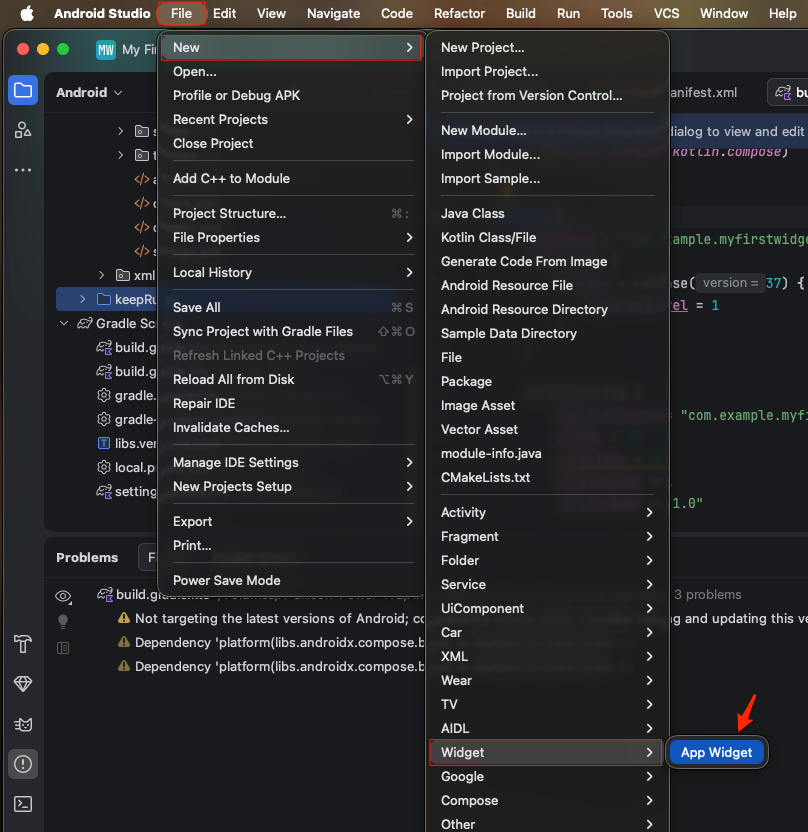Screen dimensions: 808x832
Task: Open the Build menu
Action: [520, 13]
